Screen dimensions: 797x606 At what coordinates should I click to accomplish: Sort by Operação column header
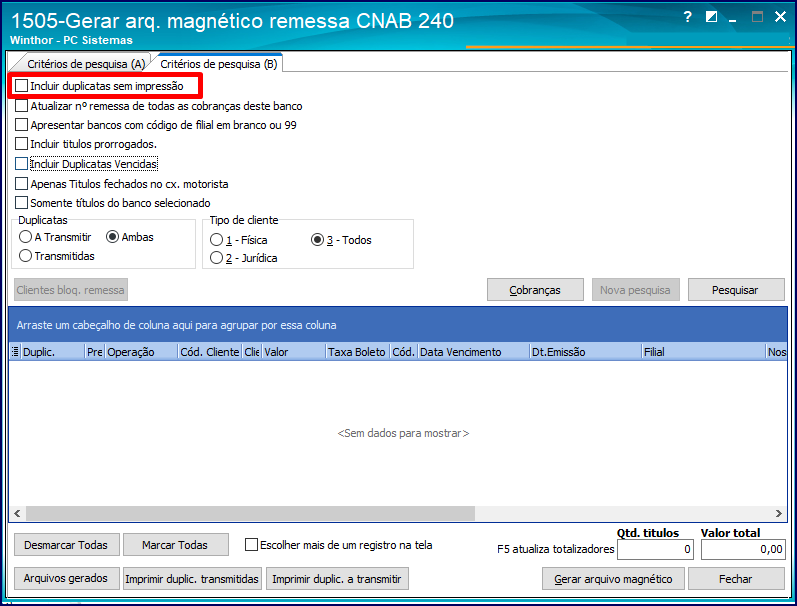click(141, 352)
